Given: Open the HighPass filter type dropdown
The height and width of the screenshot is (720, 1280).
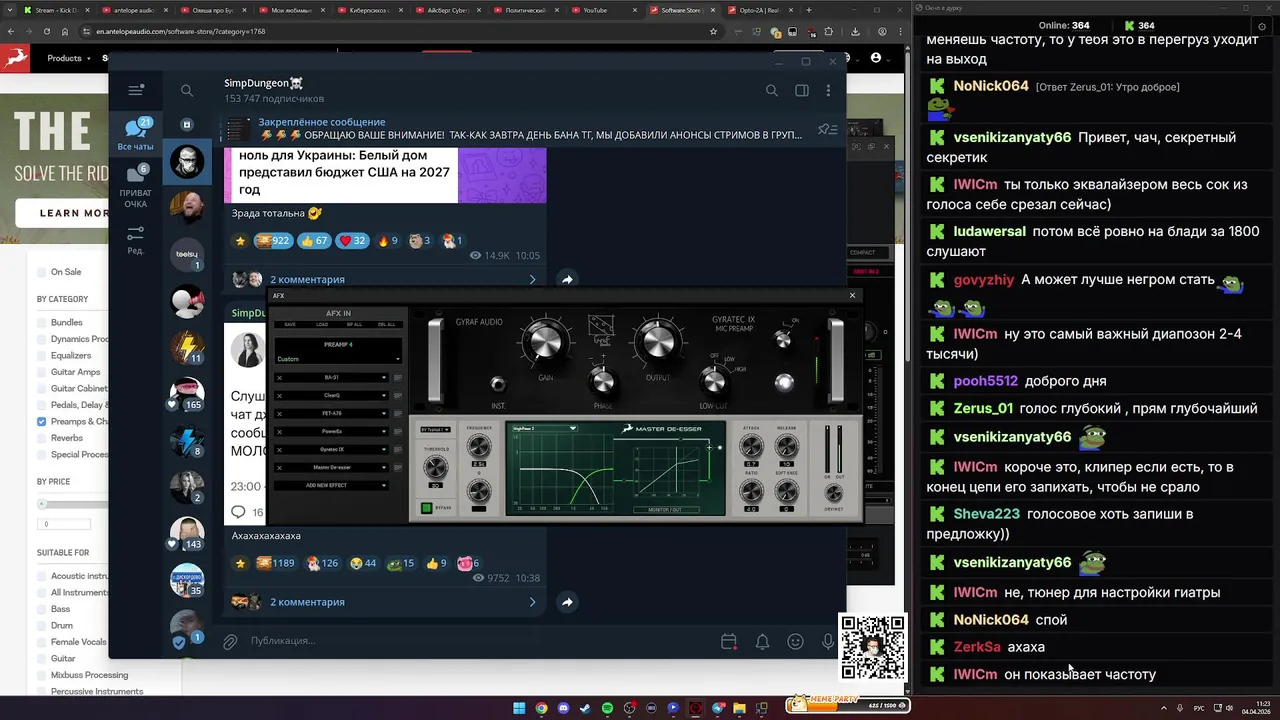Looking at the screenshot, I should point(544,428).
